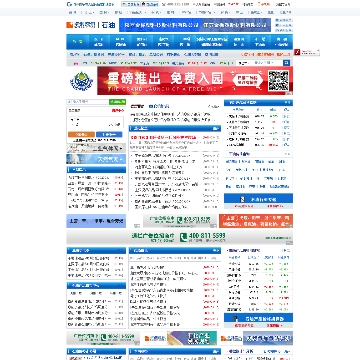The image size is (360, 360).
Task: Click the 石油 site logo in the header
Action: 91,25
